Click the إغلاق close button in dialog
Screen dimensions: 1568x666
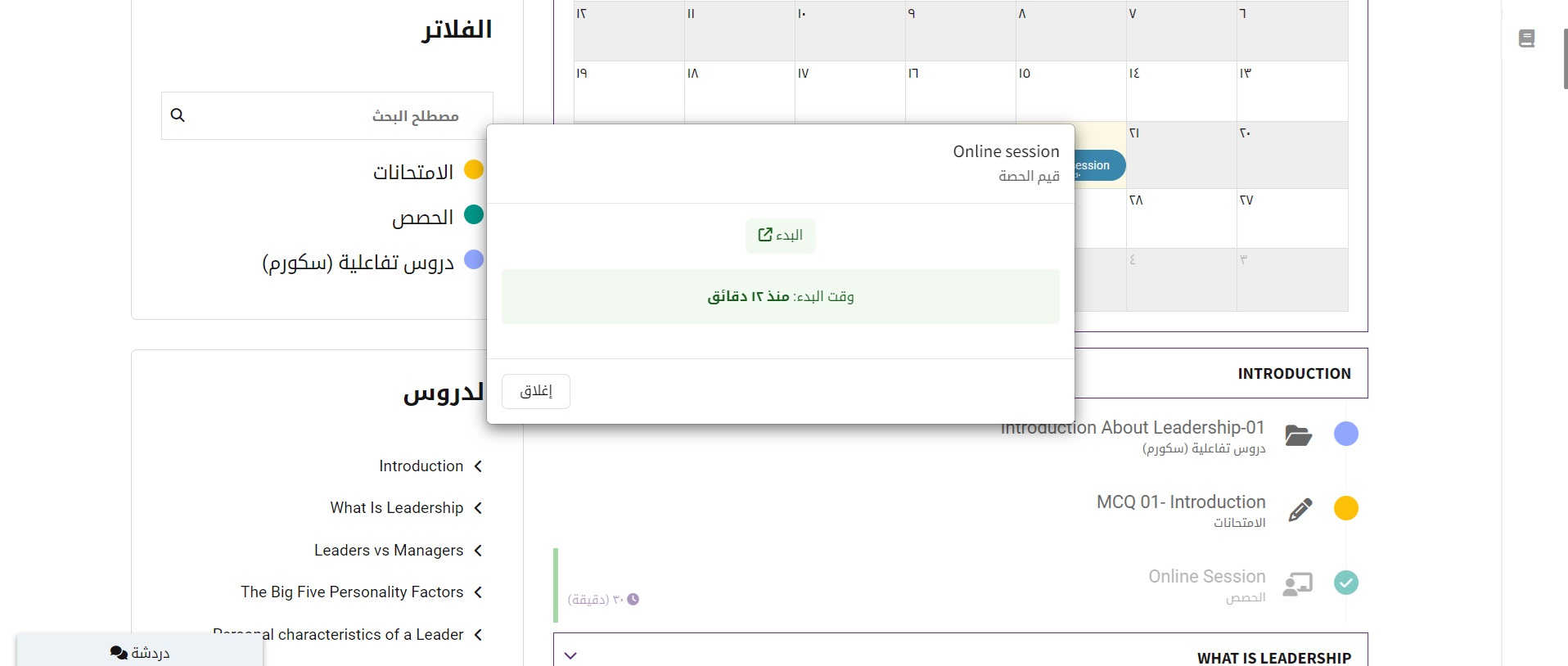(536, 391)
